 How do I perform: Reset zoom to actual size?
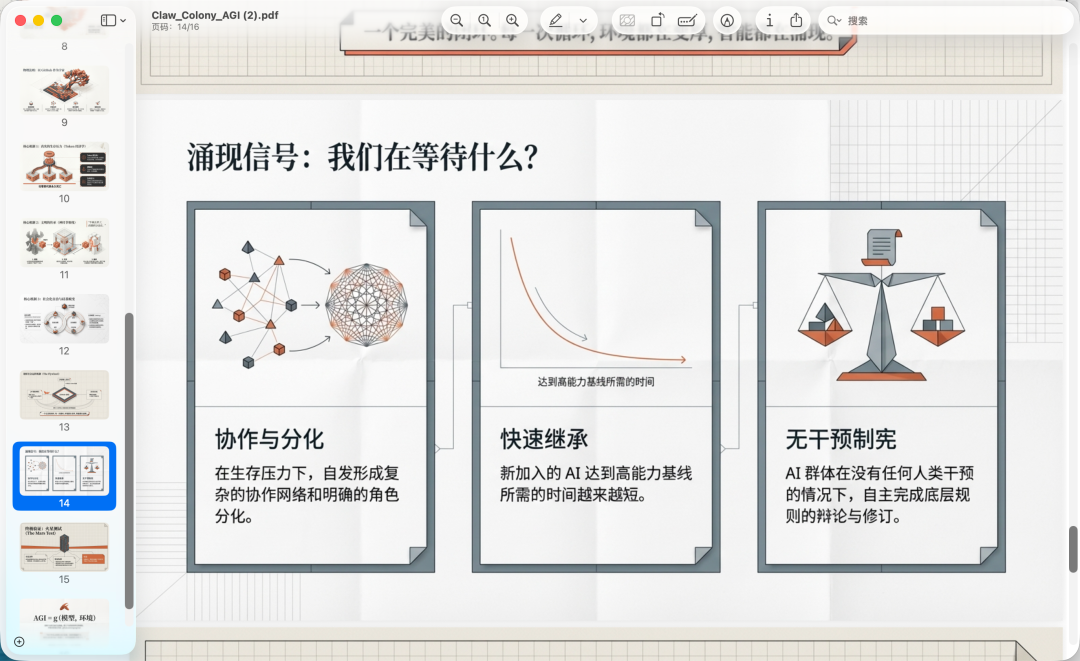coord(485,21)
